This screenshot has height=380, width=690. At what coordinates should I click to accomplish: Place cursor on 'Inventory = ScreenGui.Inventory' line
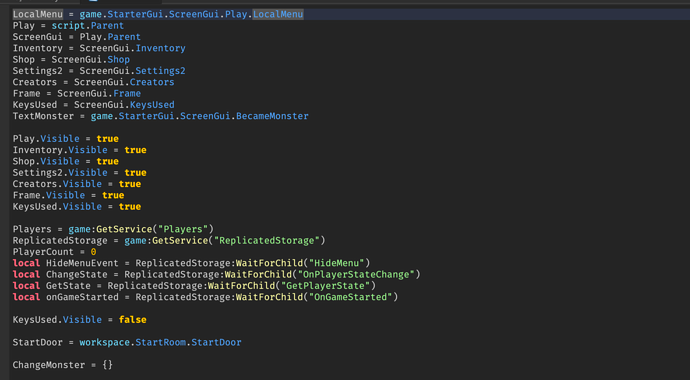tap(99, 48)
